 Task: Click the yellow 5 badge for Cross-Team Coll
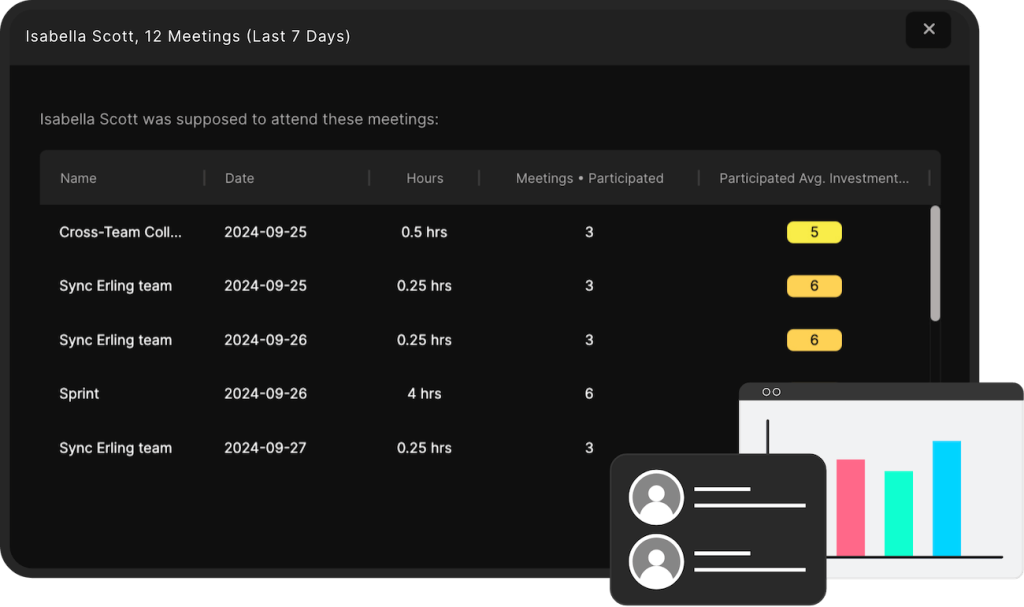tap(814, 232)
